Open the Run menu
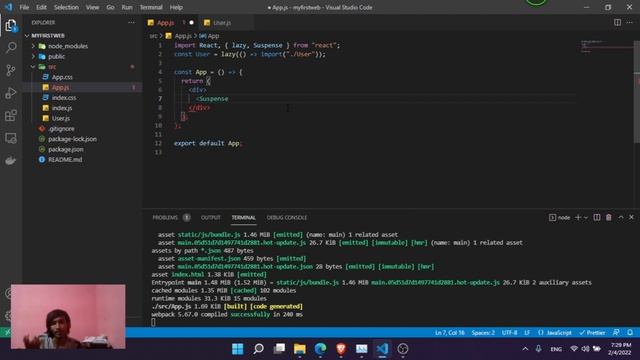 click(127, 7)
